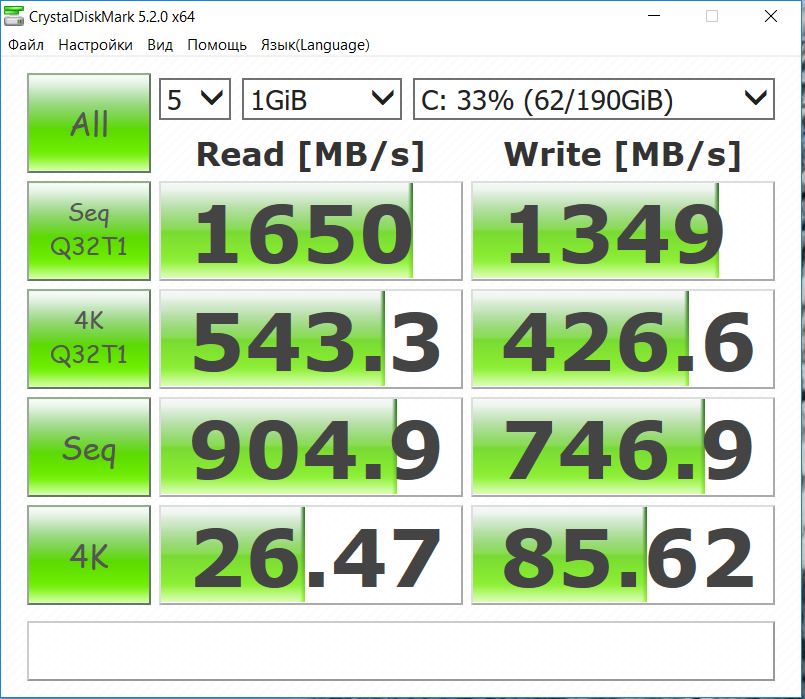Click the Write [MB/s] column header

coord(623,154)
